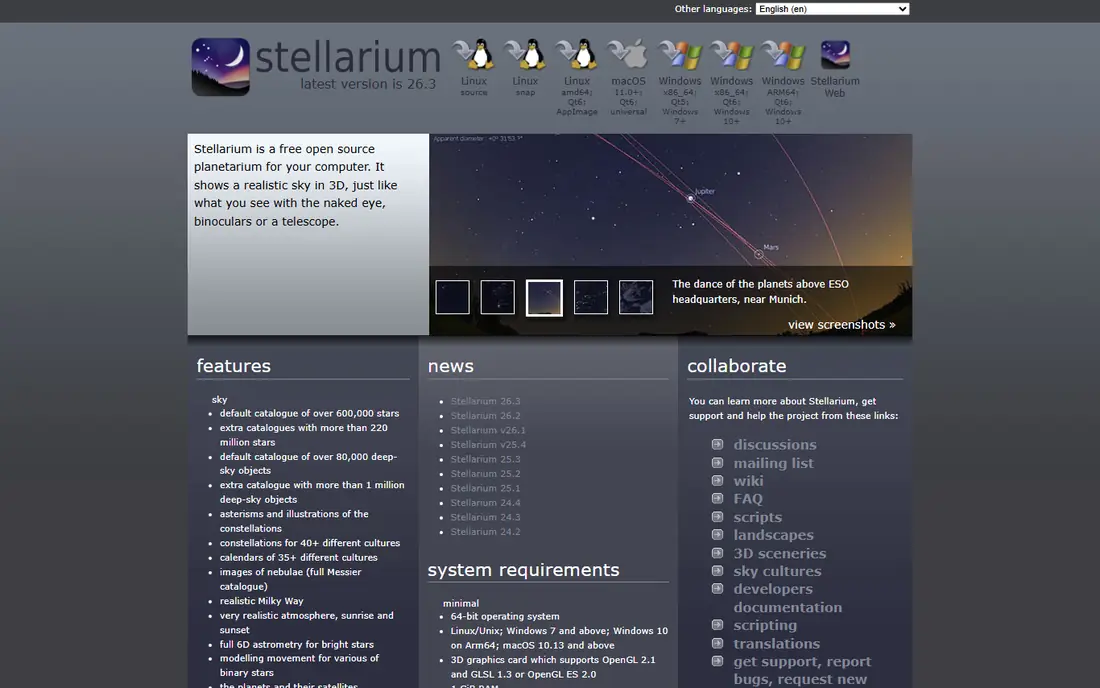Select the second slideshow thumbnail
This screenshot has width=1100, height=688.
point(497,297)
